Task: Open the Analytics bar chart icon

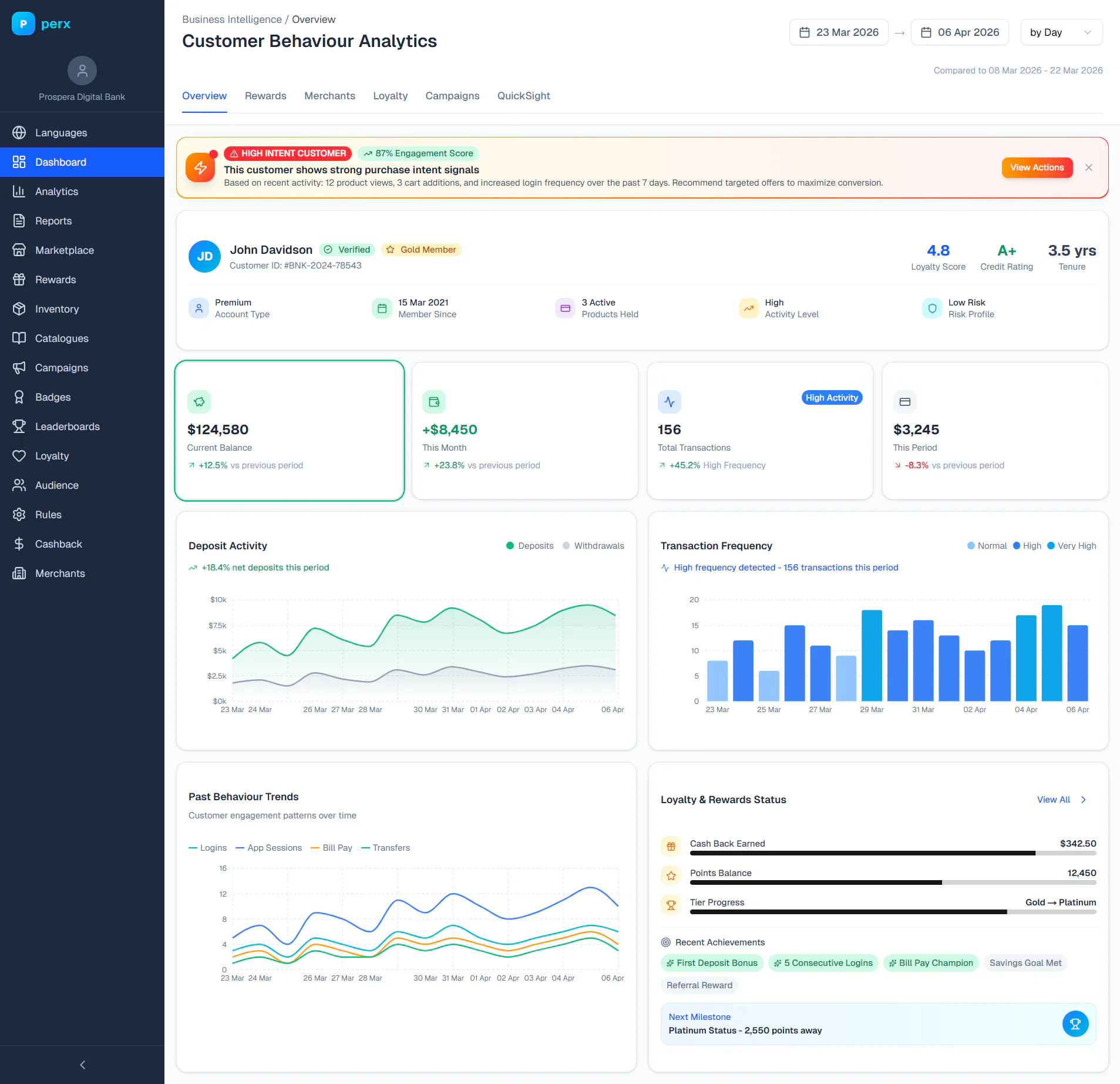Action: click(x=19, y=192)
